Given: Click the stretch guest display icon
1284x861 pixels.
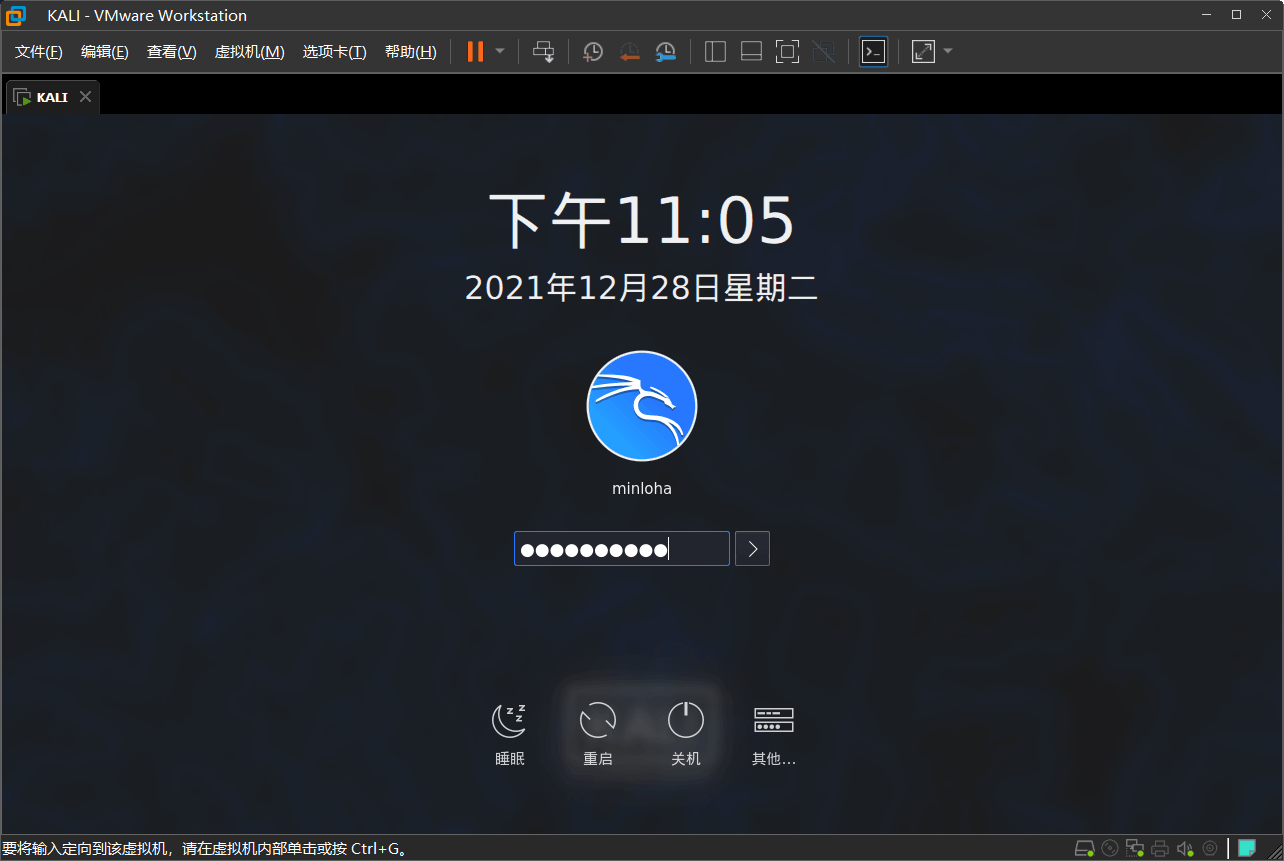Looking at the screenshot, I should tap(923, 52).
